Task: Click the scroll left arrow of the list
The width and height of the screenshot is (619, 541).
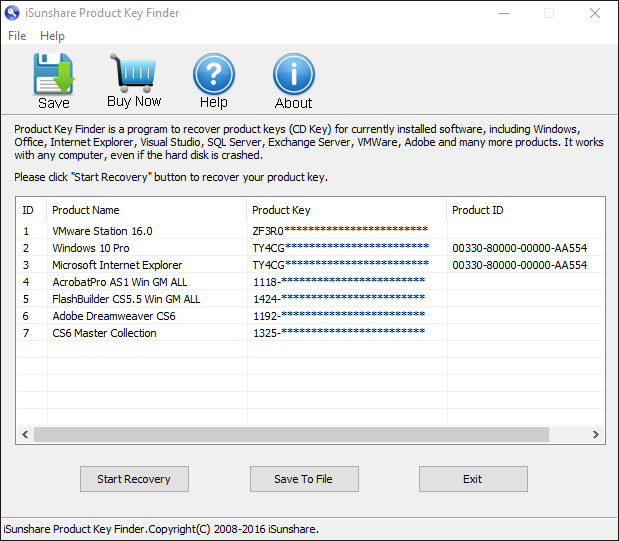Action: coord(25,434)
